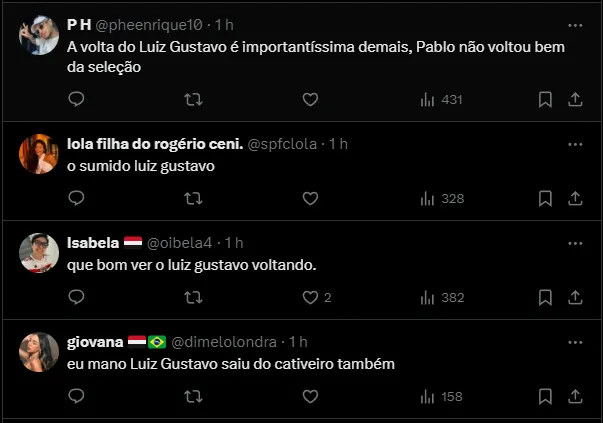
Task: Share P H's tweet
Action: point(575,99)
